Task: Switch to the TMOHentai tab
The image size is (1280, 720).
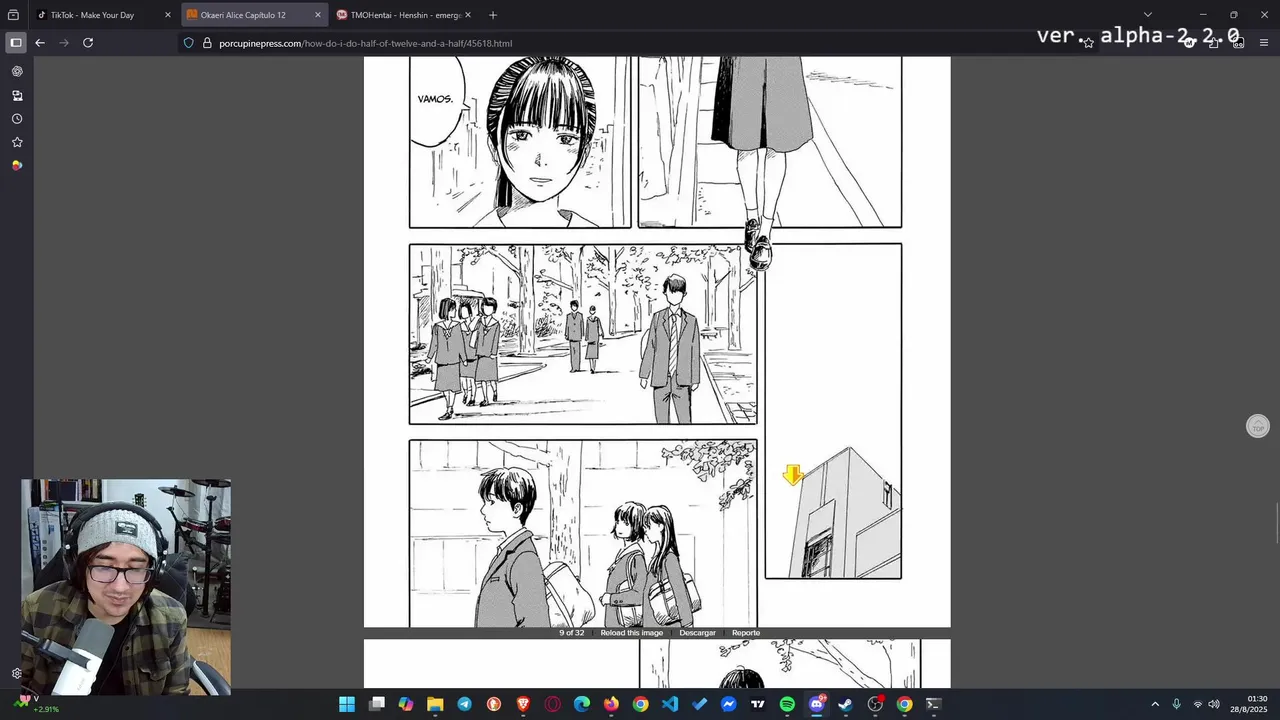Action: (x=405, y=15)
